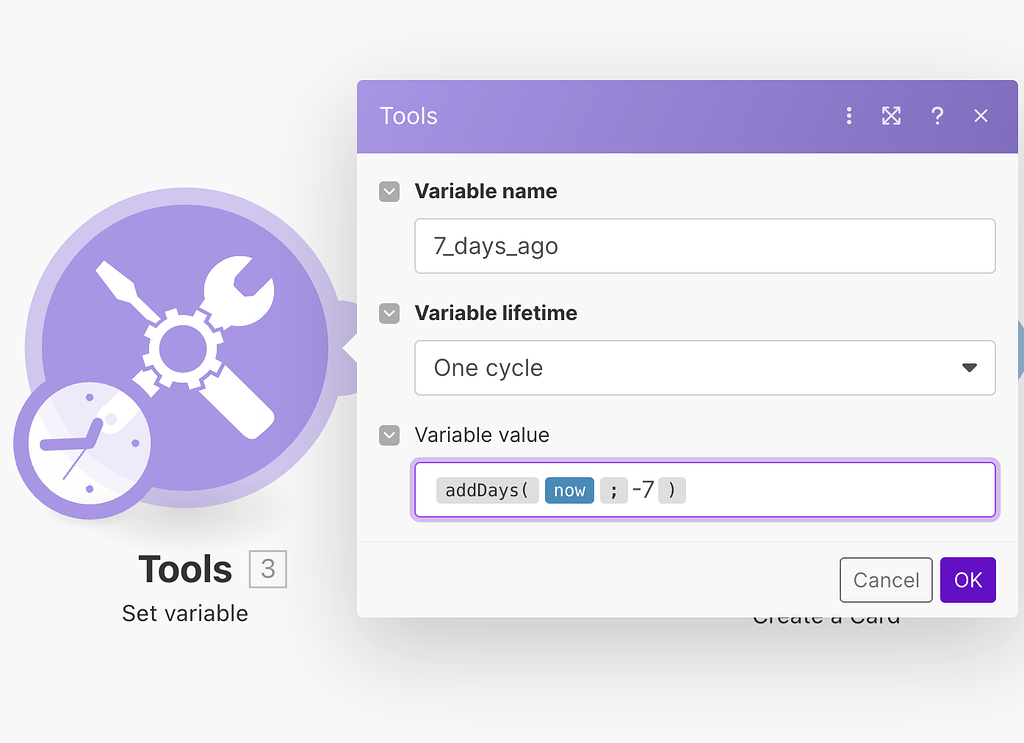
Task: Expand the dialog to fullscreen
Action: coord(891,116)
